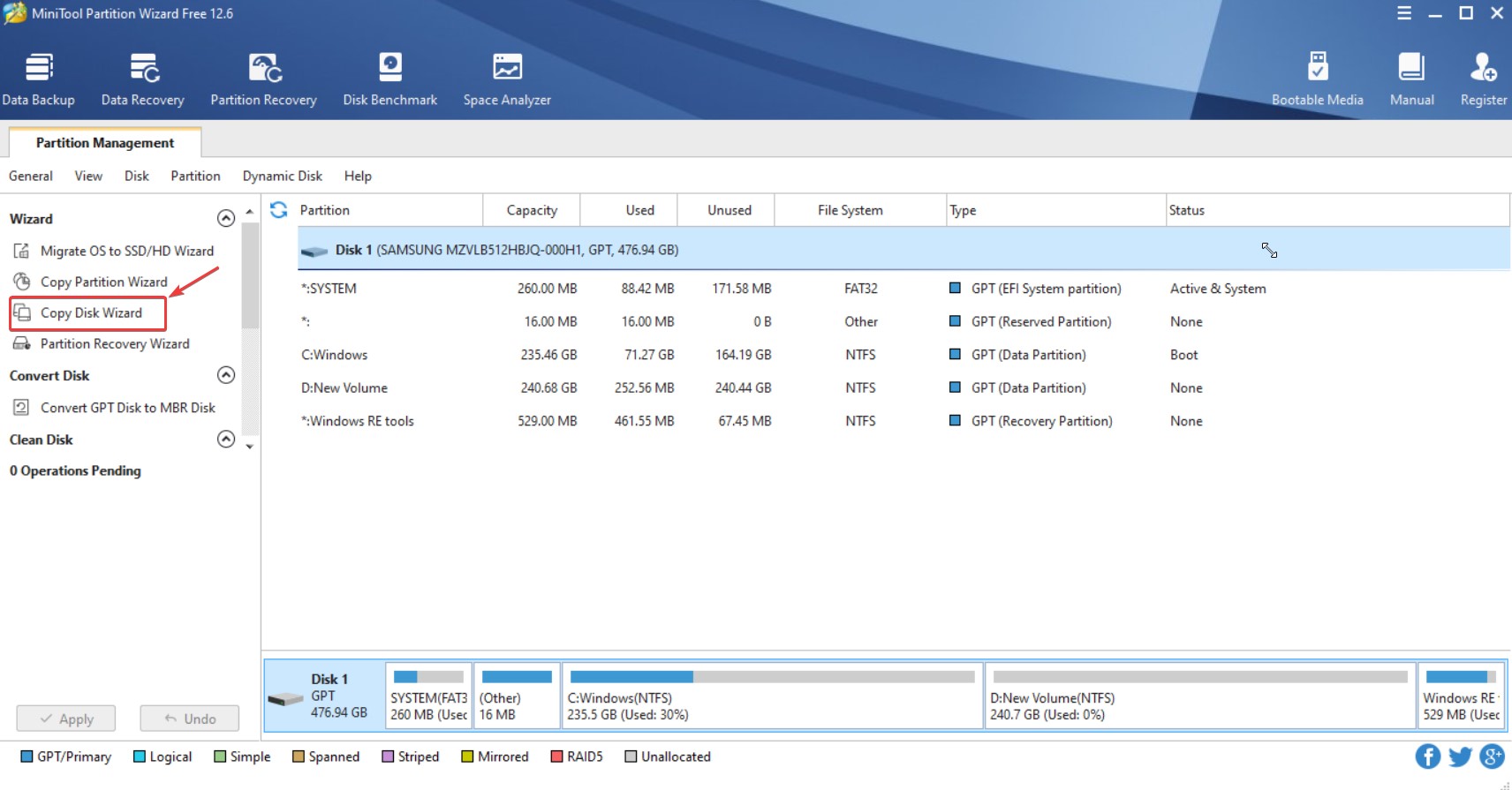Open the hamburger menu in the title bar
The image size is (1512, 790).
[x=1404, y=13]
